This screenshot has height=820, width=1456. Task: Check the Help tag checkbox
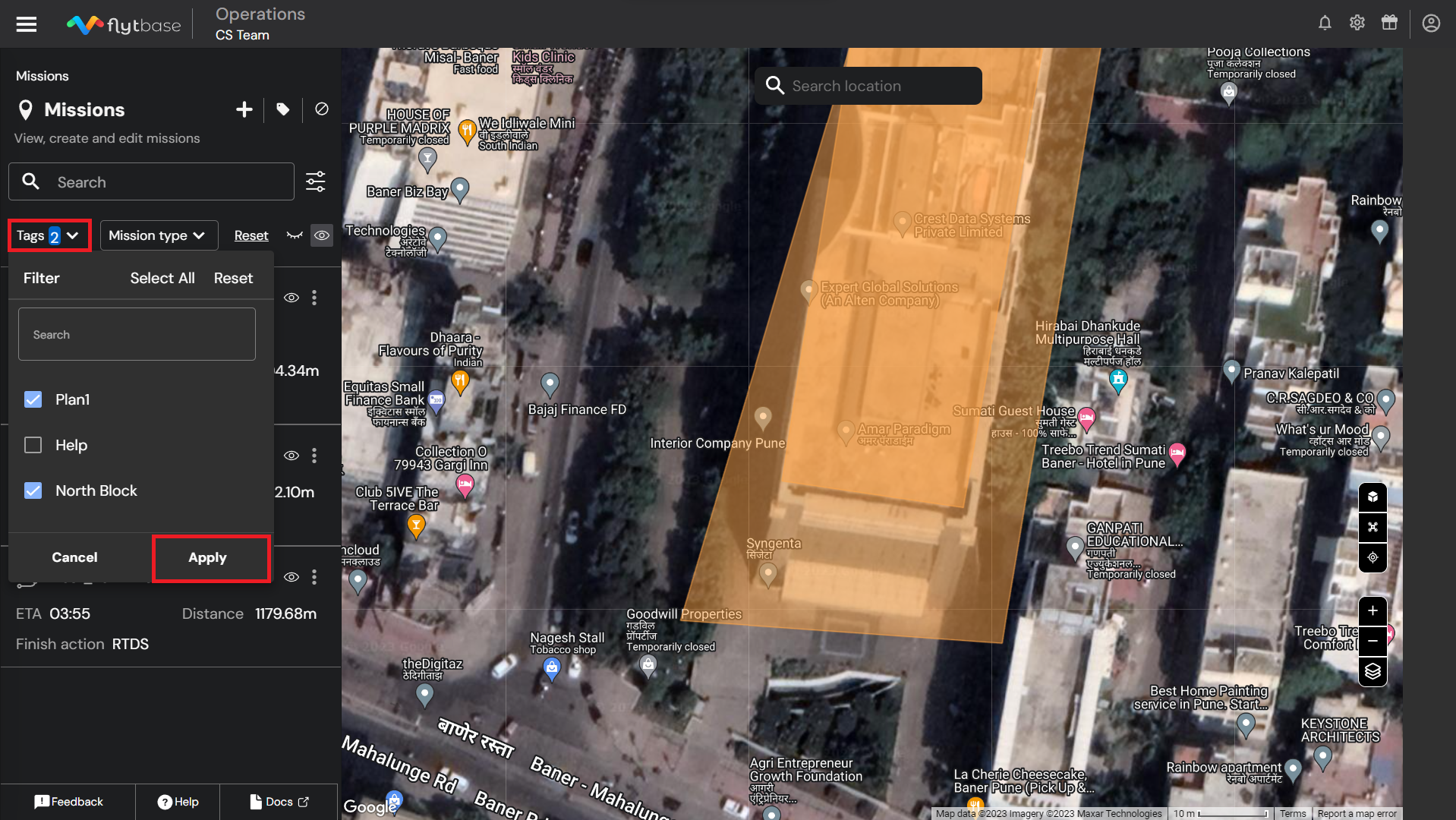coord(33,445)
